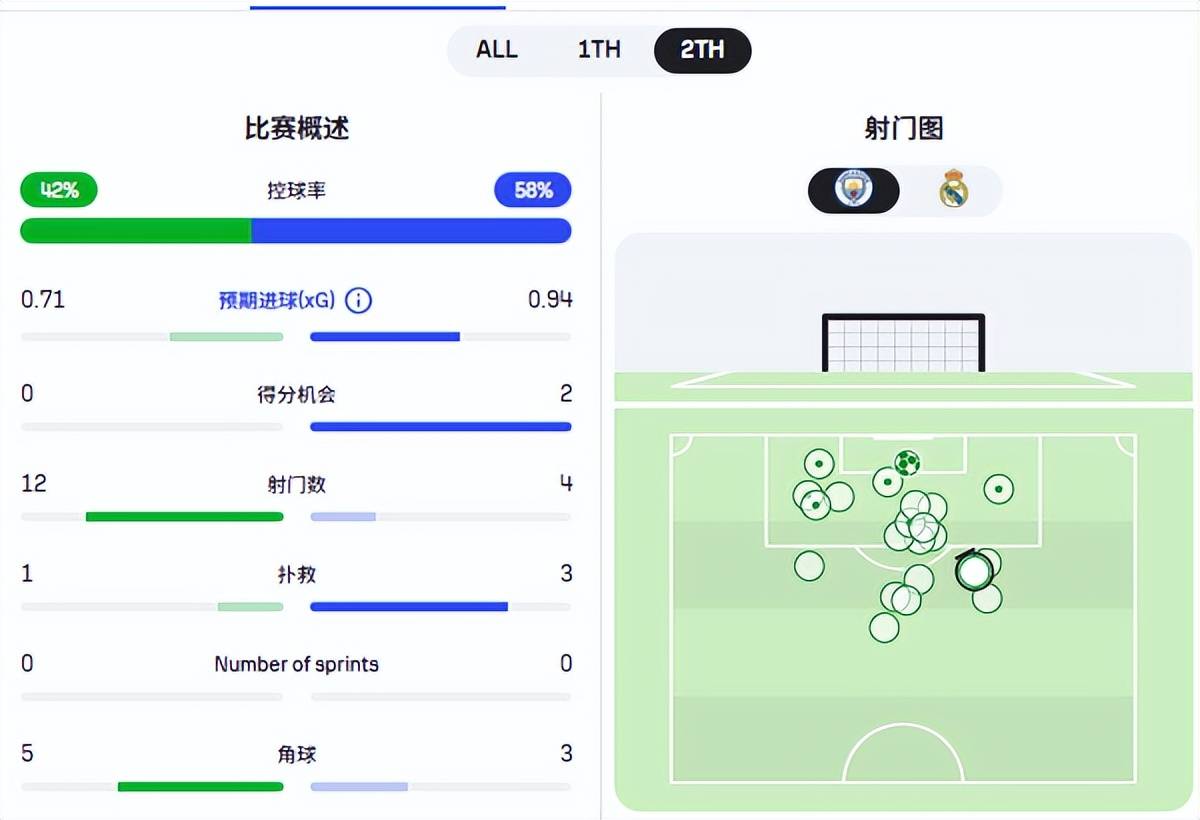This screenshot has width=1200, height=820.
Task: Click top-left dotted shot marker near six-yard box
Action: (819, 464)
